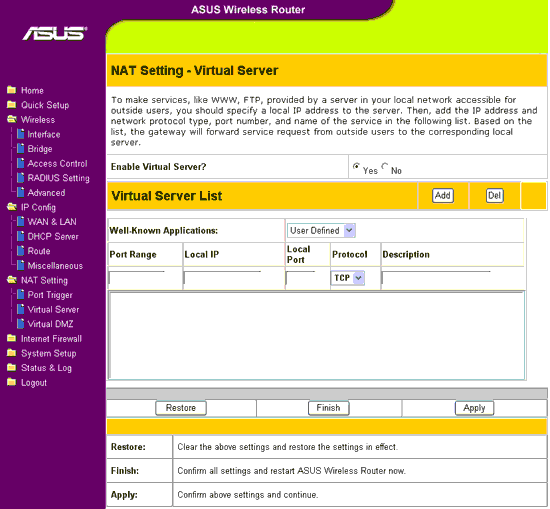Open the Route settings page
Viewport: 550px width, 509px height.
tap(39, 251)
